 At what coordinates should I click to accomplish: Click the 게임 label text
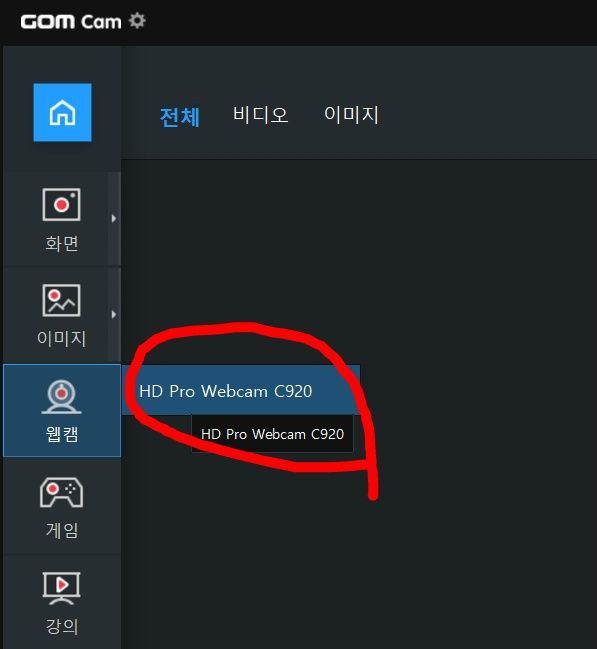[x=62, y=530]
